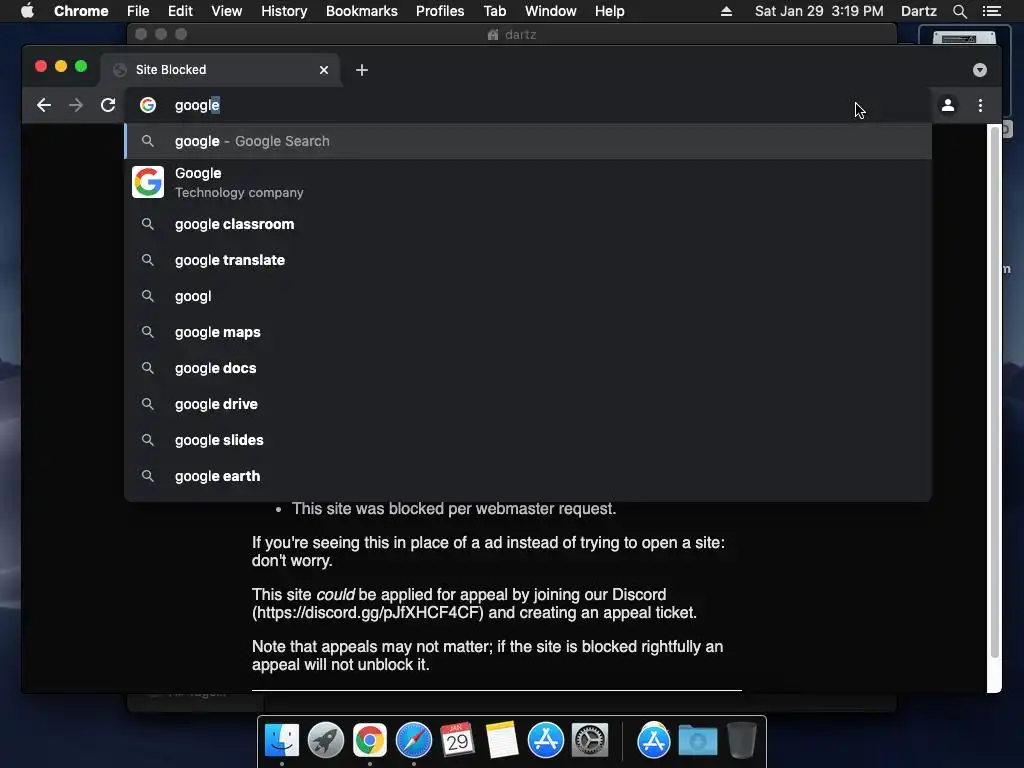Expand the tab search dropdown arrow

click(980, 70)
